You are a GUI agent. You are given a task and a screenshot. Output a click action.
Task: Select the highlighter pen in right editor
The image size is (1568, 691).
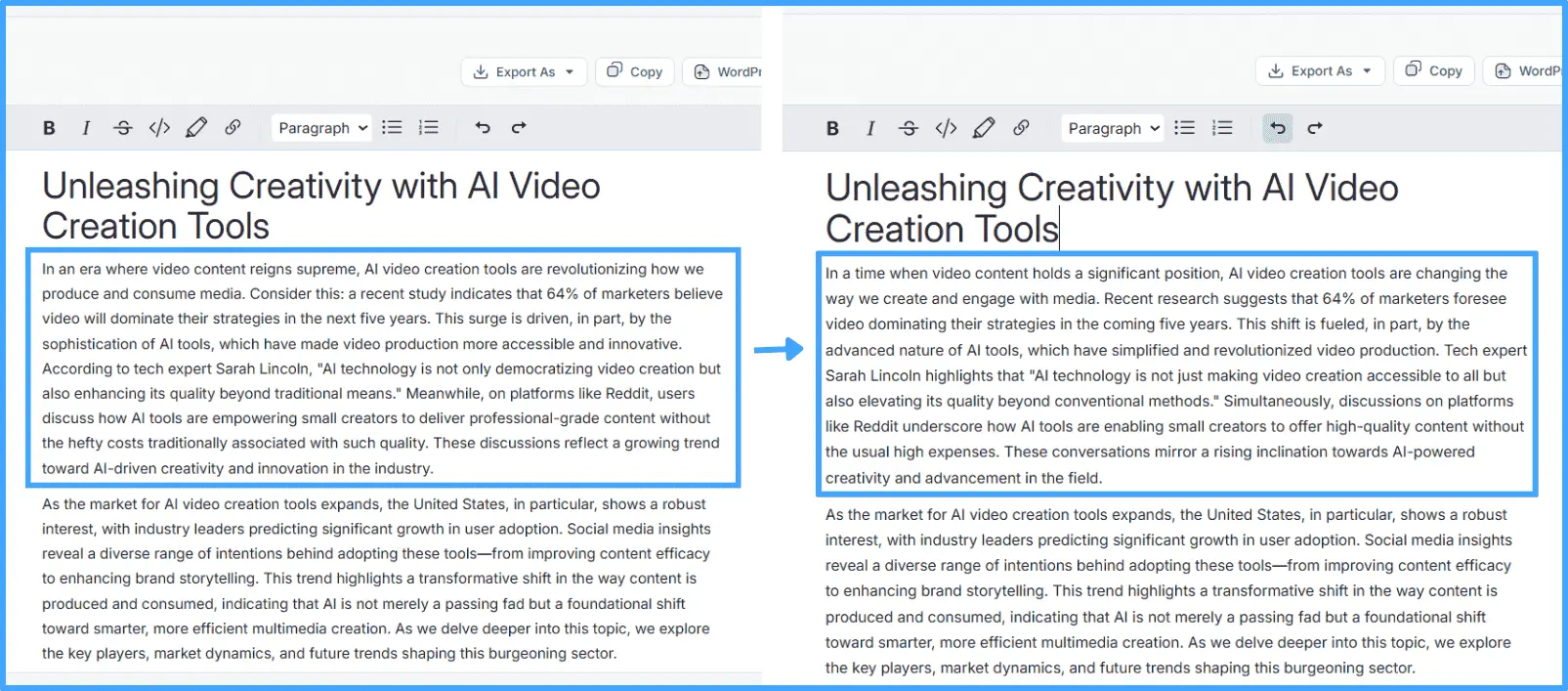984,128
